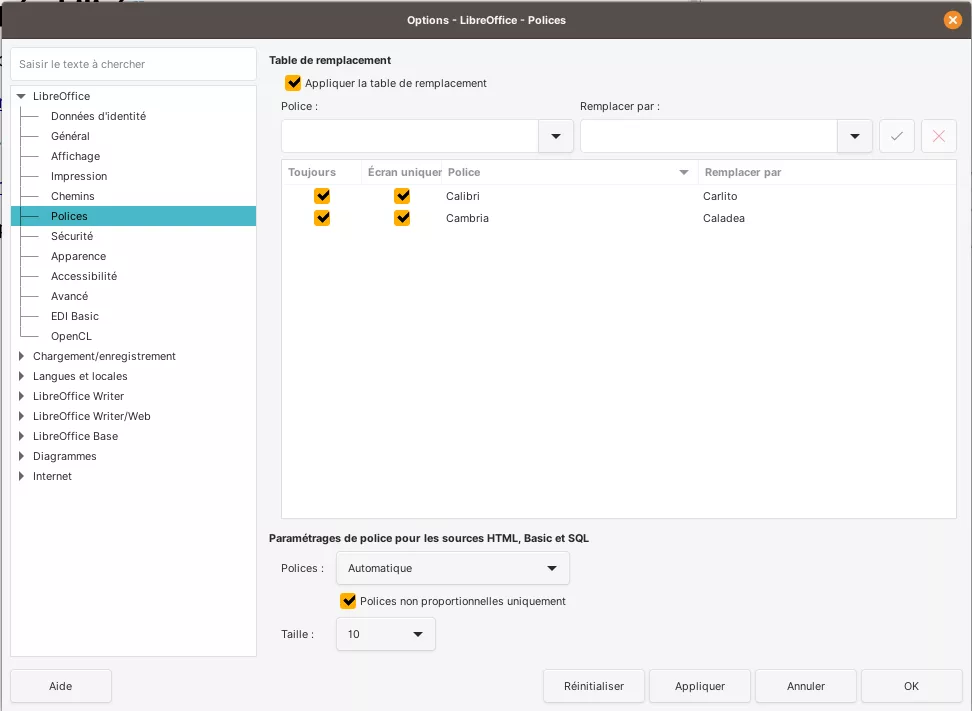Open the Taille size dropdown
Image resolution: width=972 pixels, height=711 pixels.
(x=385, y=634)
